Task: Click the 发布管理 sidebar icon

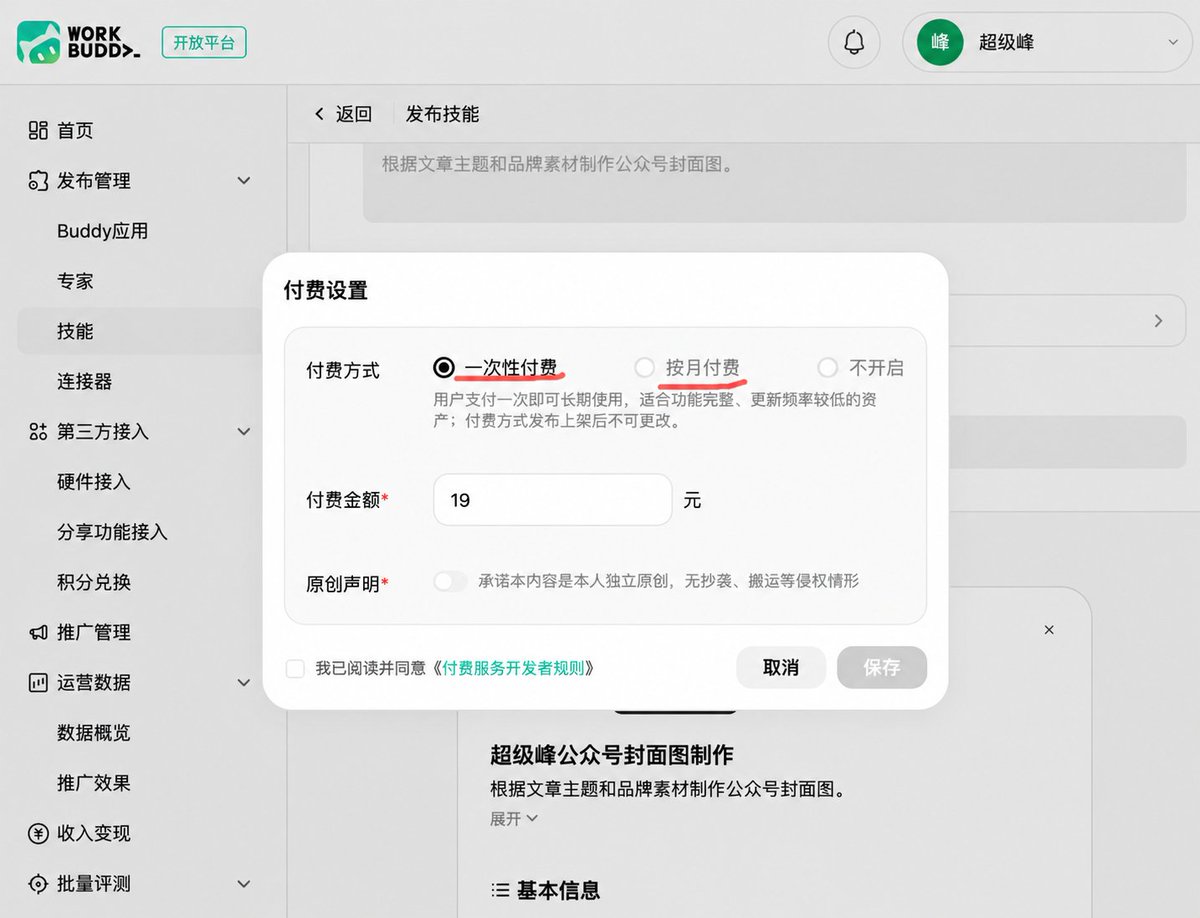Action: [x=38, y=181]
